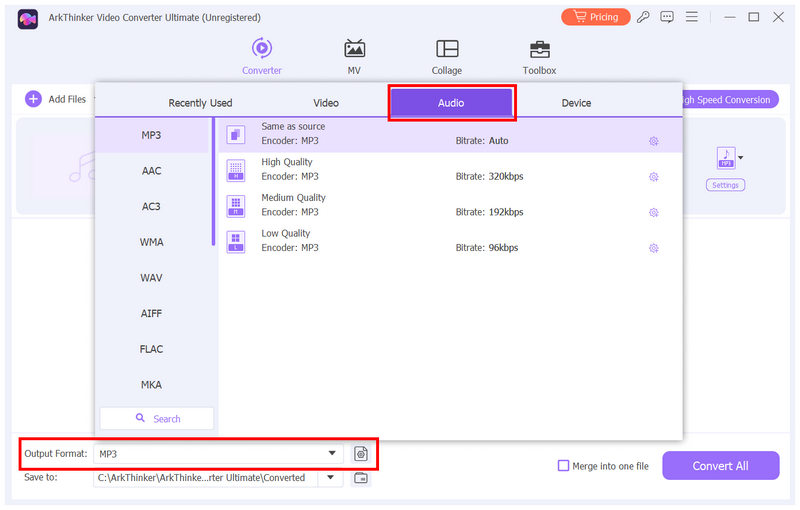Image resolution: width=800 pixels, height=510 pixels.
Task: Select WAV in format list
Action: click(152, 278)
